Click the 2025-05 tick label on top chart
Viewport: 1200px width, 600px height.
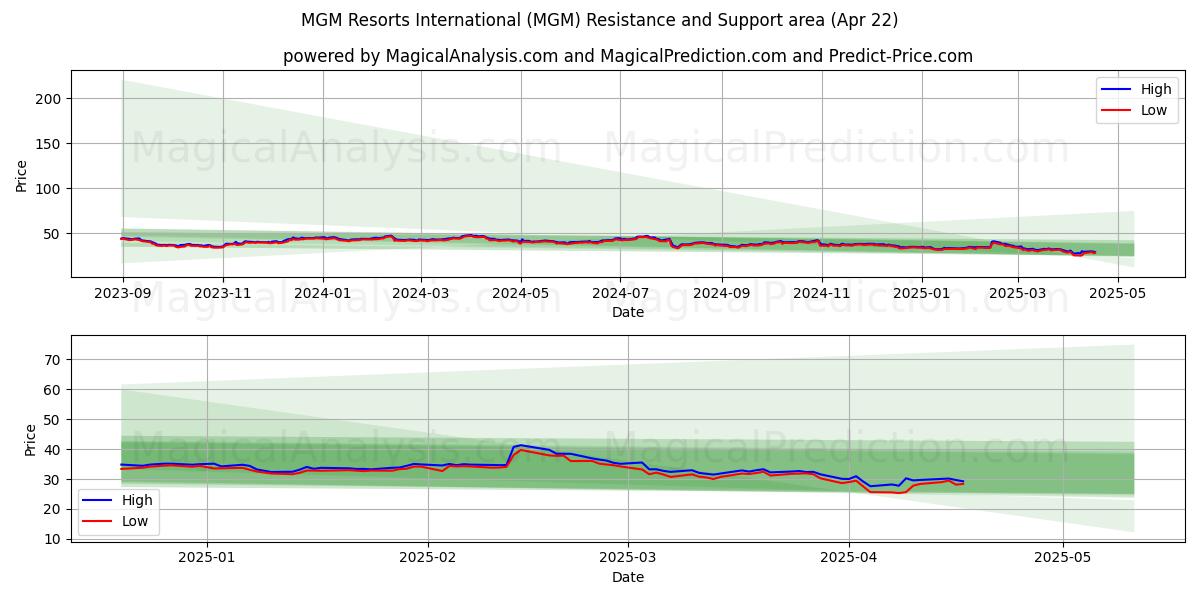pyautogui.click(x=1117, y=294)
